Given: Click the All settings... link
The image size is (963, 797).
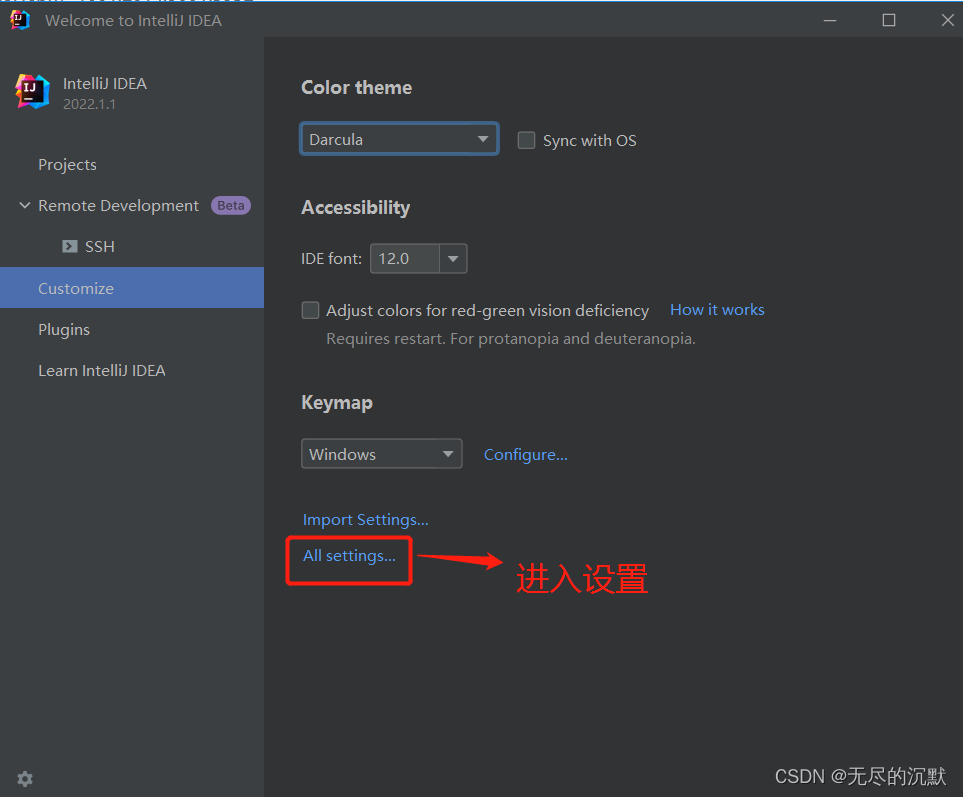Looking at the screenshot, I should pyautogui.click(x=349, y=556).
